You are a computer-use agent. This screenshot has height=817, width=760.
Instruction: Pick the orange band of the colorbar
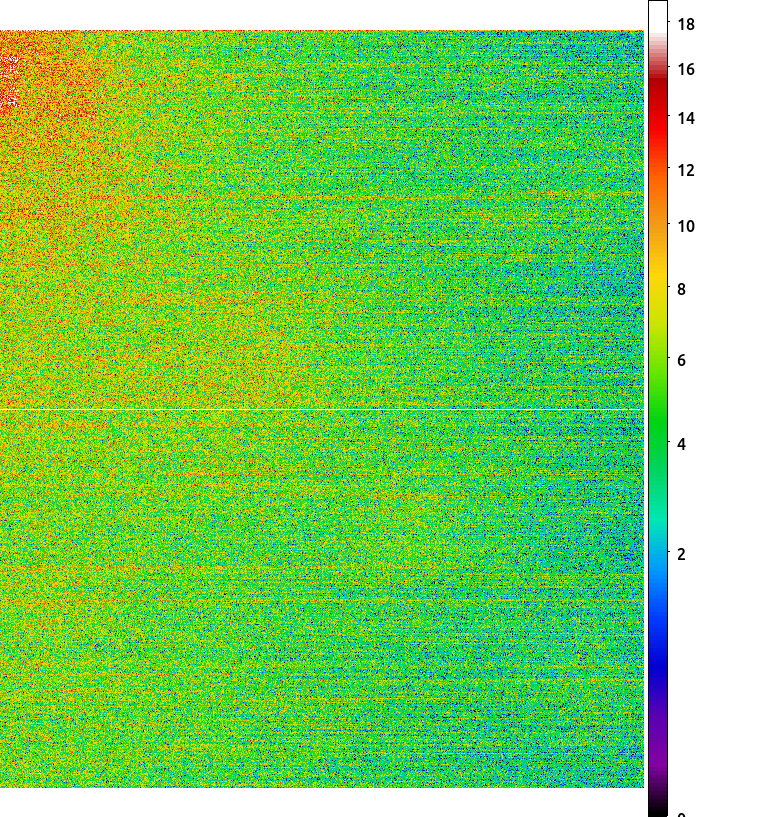point(658,208)
